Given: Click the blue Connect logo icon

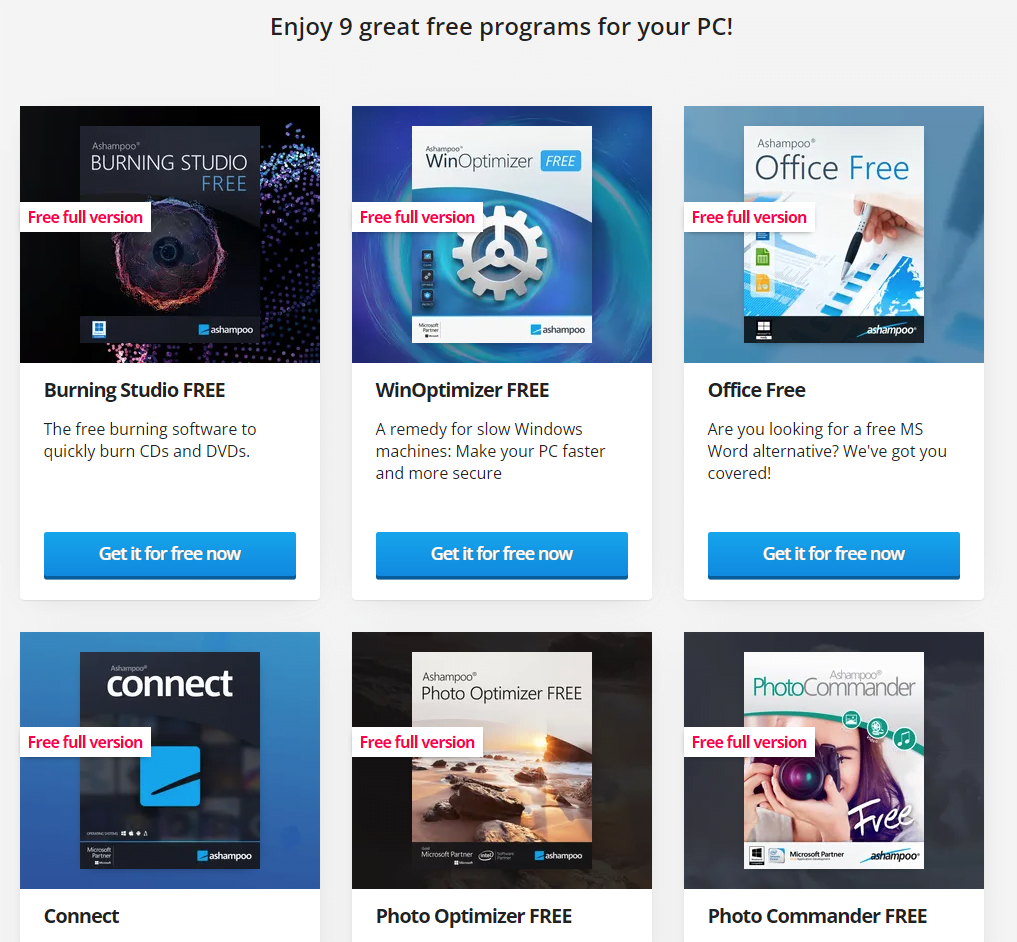Looking at the screenshot, I should (x=171, y=777).
